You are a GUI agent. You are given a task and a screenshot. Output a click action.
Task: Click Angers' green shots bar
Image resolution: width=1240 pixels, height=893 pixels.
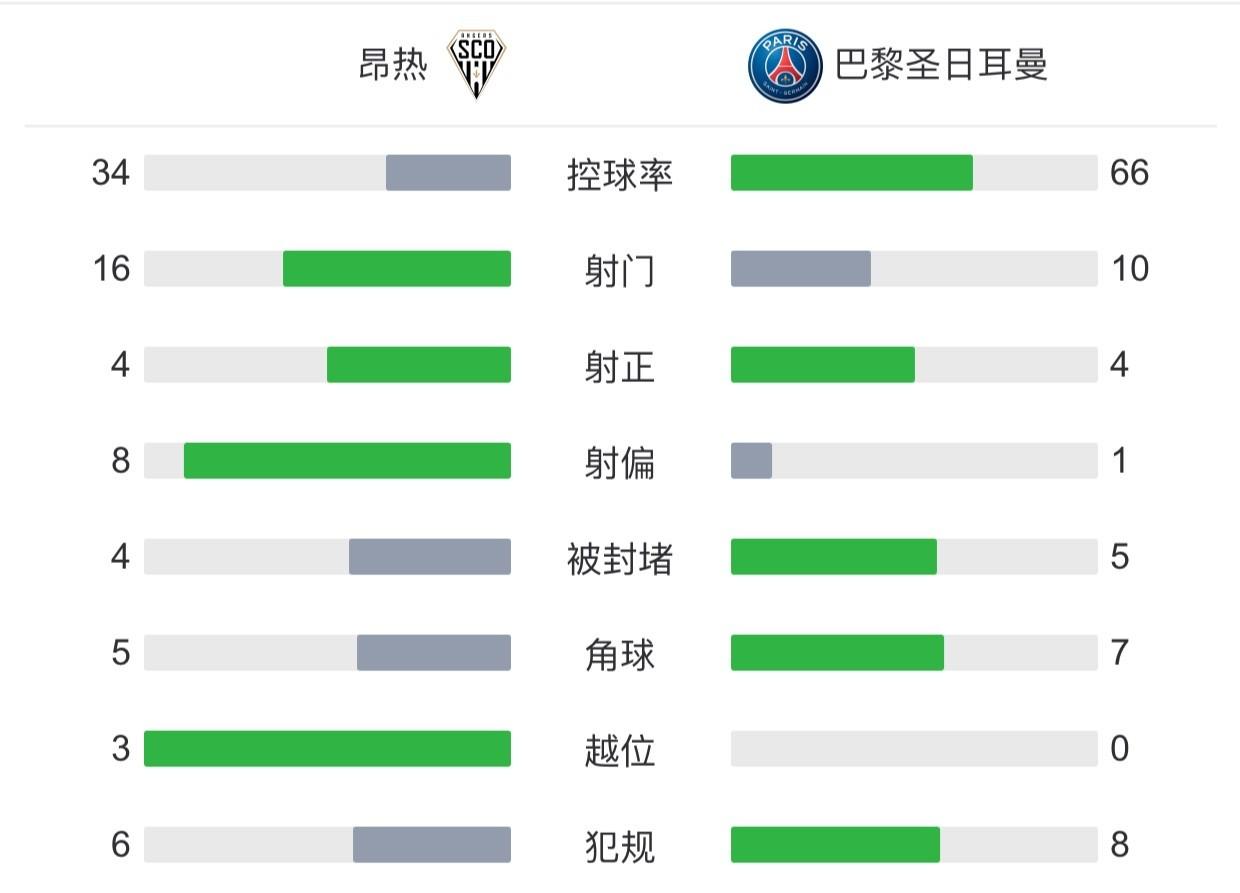(x=396, y=269)
